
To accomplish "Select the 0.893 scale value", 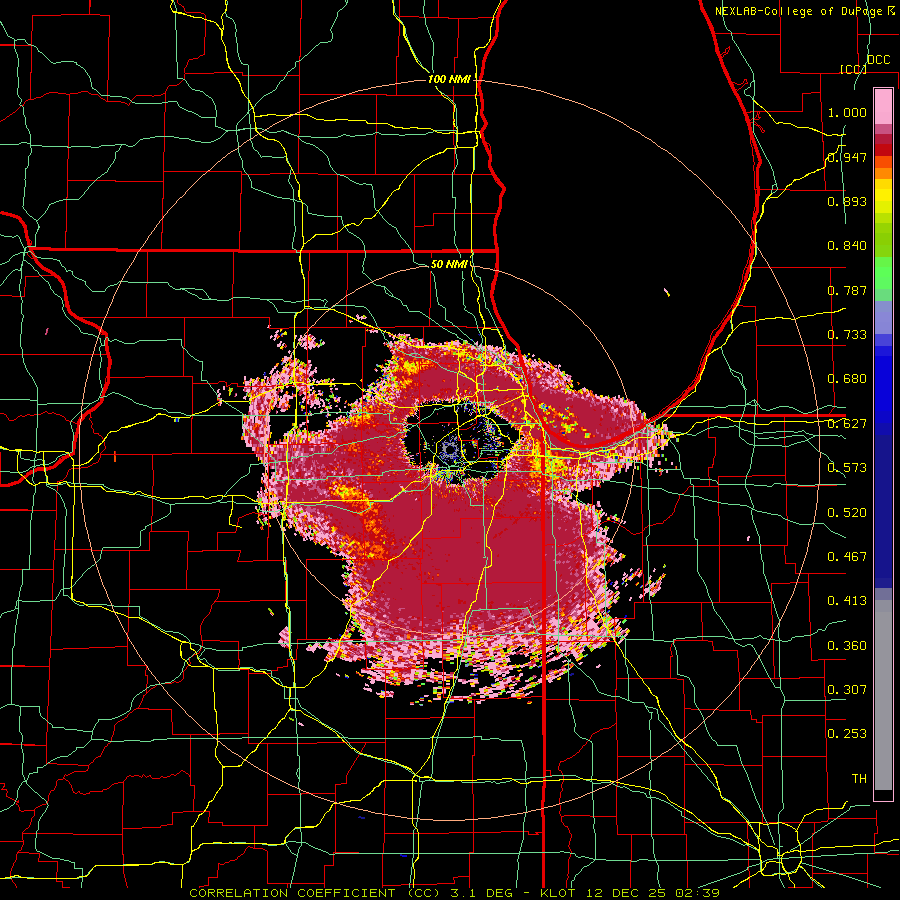I will (x=847, y=201).
